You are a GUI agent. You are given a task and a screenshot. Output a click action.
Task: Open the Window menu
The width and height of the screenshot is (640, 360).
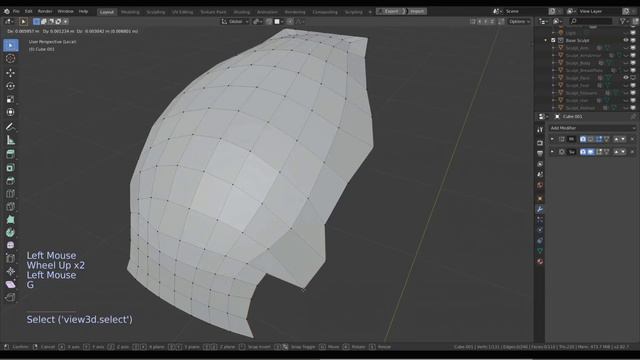click(x=65, y=11)
